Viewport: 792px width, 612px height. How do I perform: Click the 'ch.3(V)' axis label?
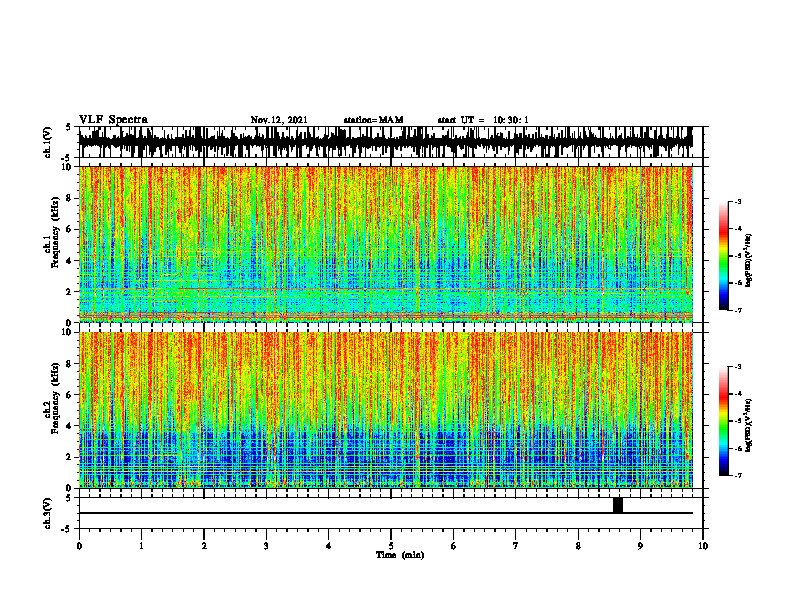pyautogui.click(x=48, y=513)
